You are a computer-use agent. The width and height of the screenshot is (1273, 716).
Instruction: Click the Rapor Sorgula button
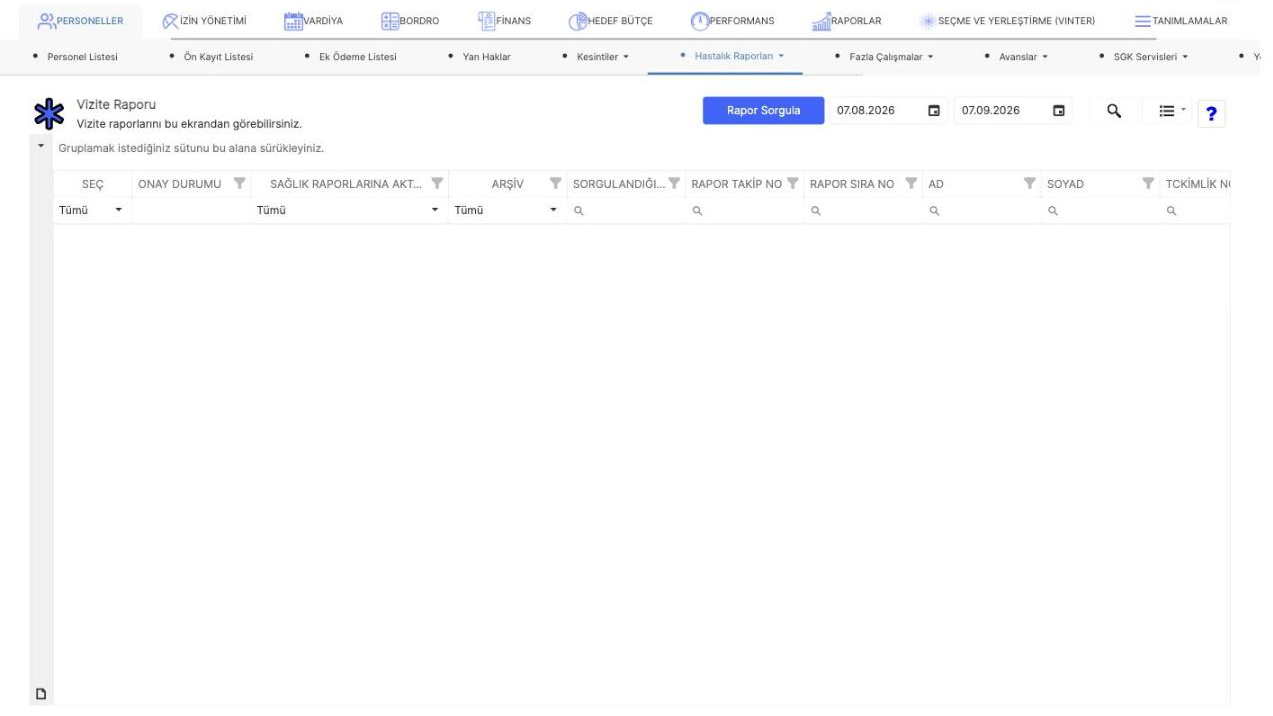763,111
